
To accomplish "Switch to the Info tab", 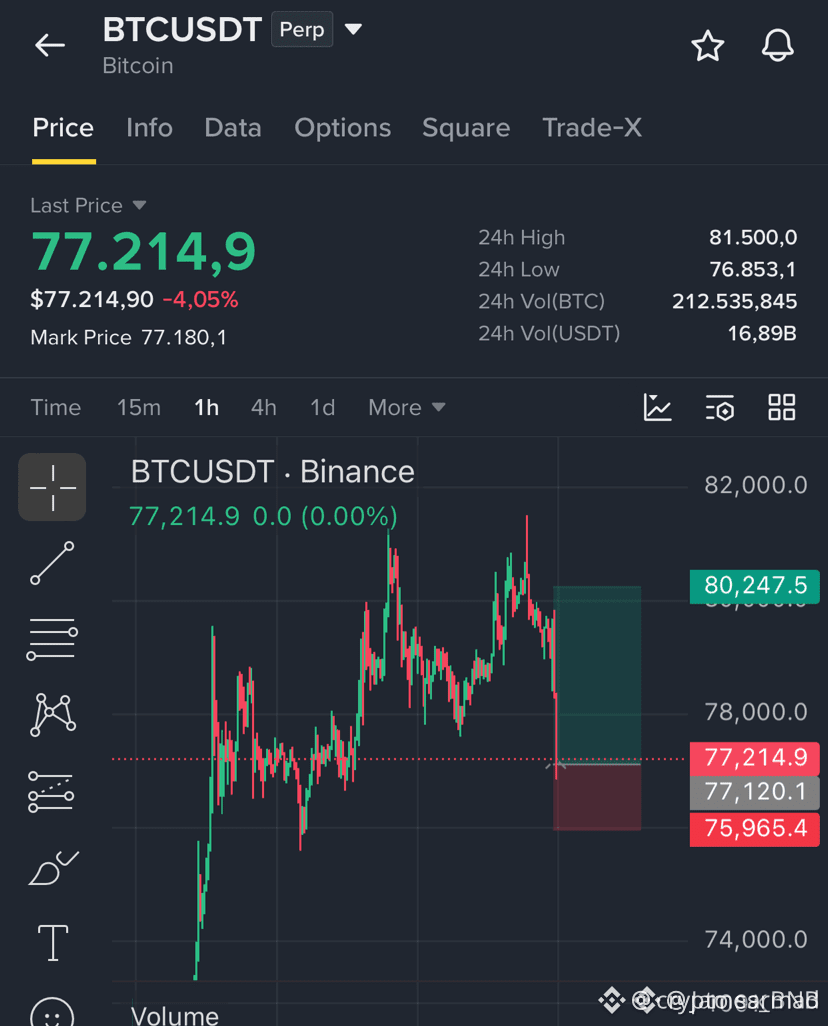I will tap(149, 128).
